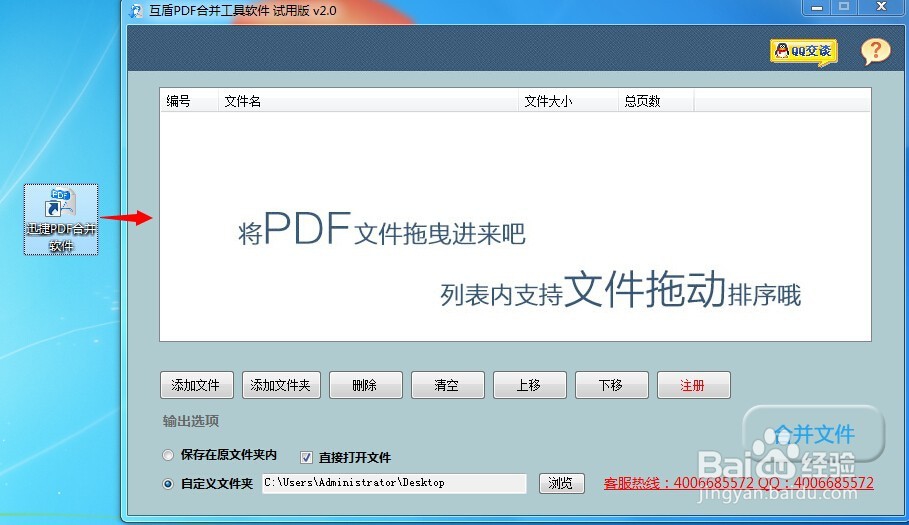The width and height of the screenshot is (909, 525).
Task: Click the 添加文件 button
Action: (197, 385)
